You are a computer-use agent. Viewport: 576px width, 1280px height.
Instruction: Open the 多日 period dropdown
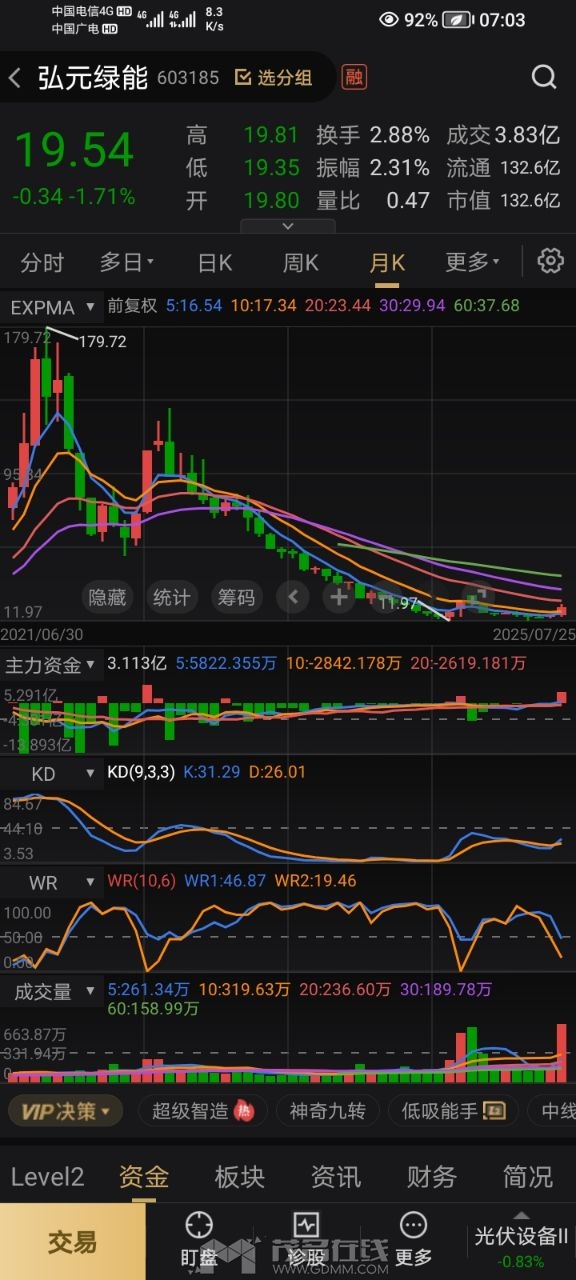127,263
